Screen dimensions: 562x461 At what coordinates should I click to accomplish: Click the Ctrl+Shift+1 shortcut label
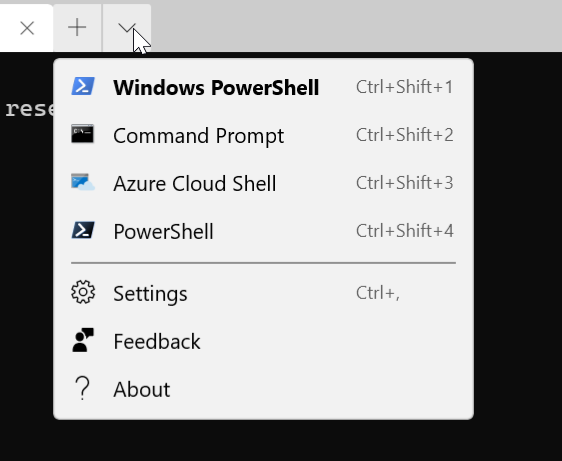(x=405, y=87)
